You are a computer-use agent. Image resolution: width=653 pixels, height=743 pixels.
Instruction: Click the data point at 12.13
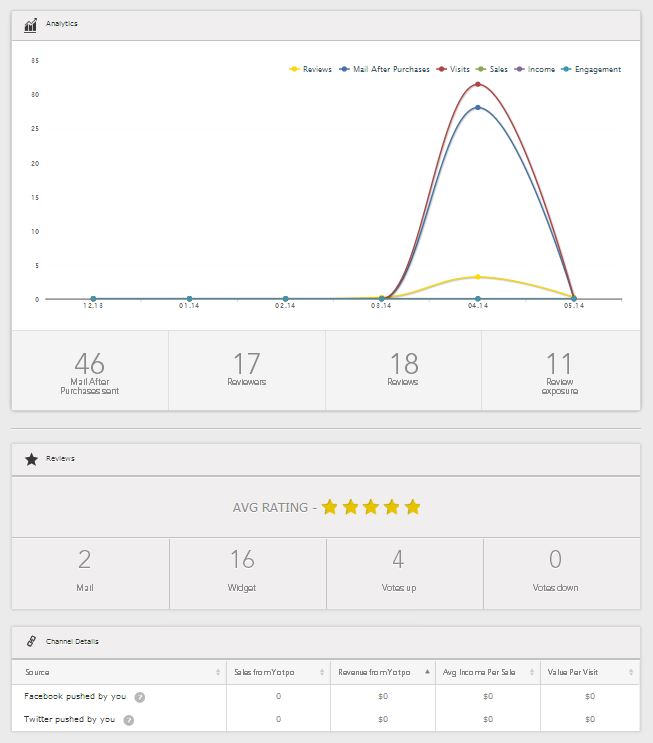click(93, 299)
